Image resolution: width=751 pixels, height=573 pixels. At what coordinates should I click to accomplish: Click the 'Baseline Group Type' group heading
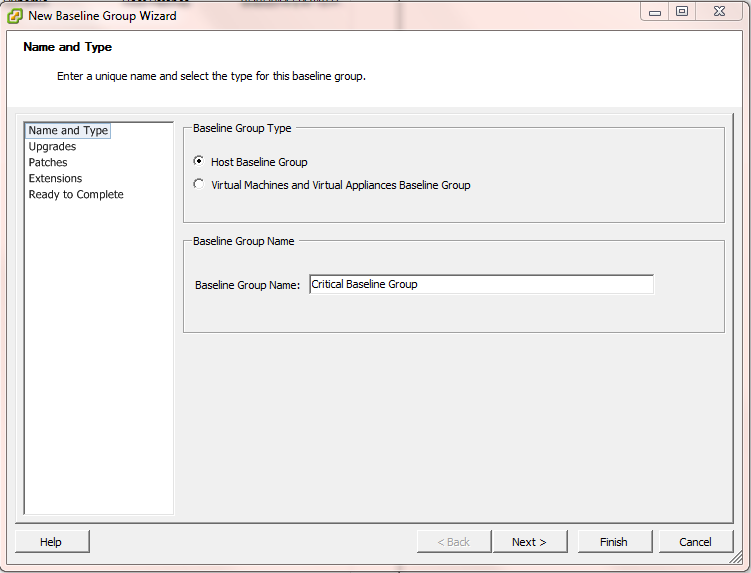click(242, 128)
